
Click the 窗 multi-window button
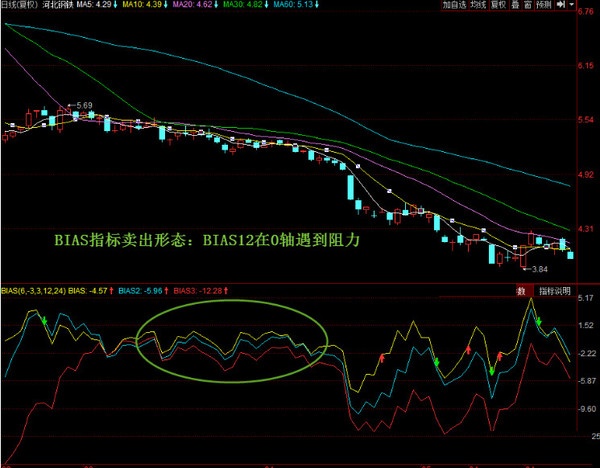point(528,5)
